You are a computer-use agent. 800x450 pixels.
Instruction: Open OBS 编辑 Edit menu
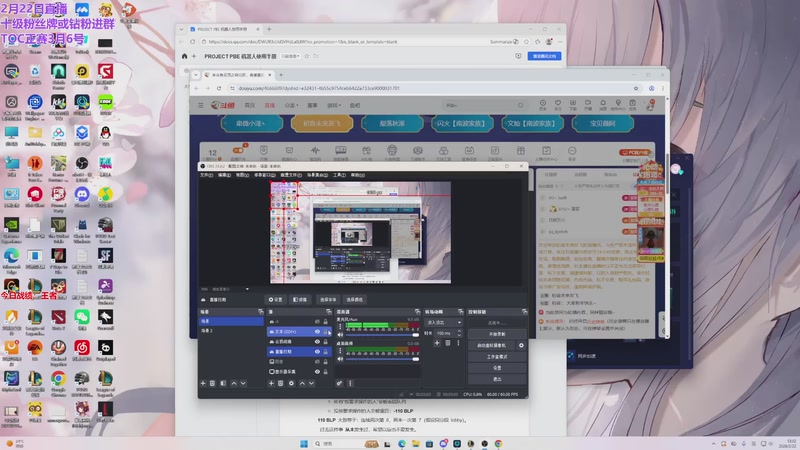click(x=224, y=175)
